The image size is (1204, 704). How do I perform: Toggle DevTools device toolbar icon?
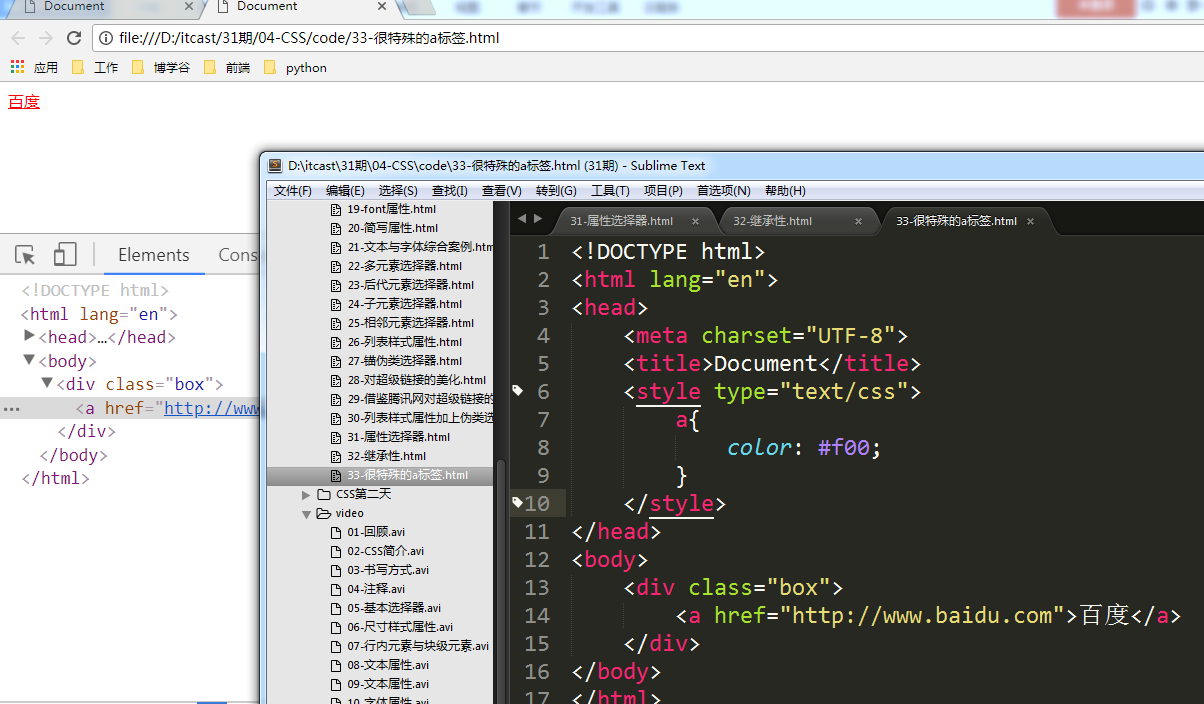click(x=65, y=255)
